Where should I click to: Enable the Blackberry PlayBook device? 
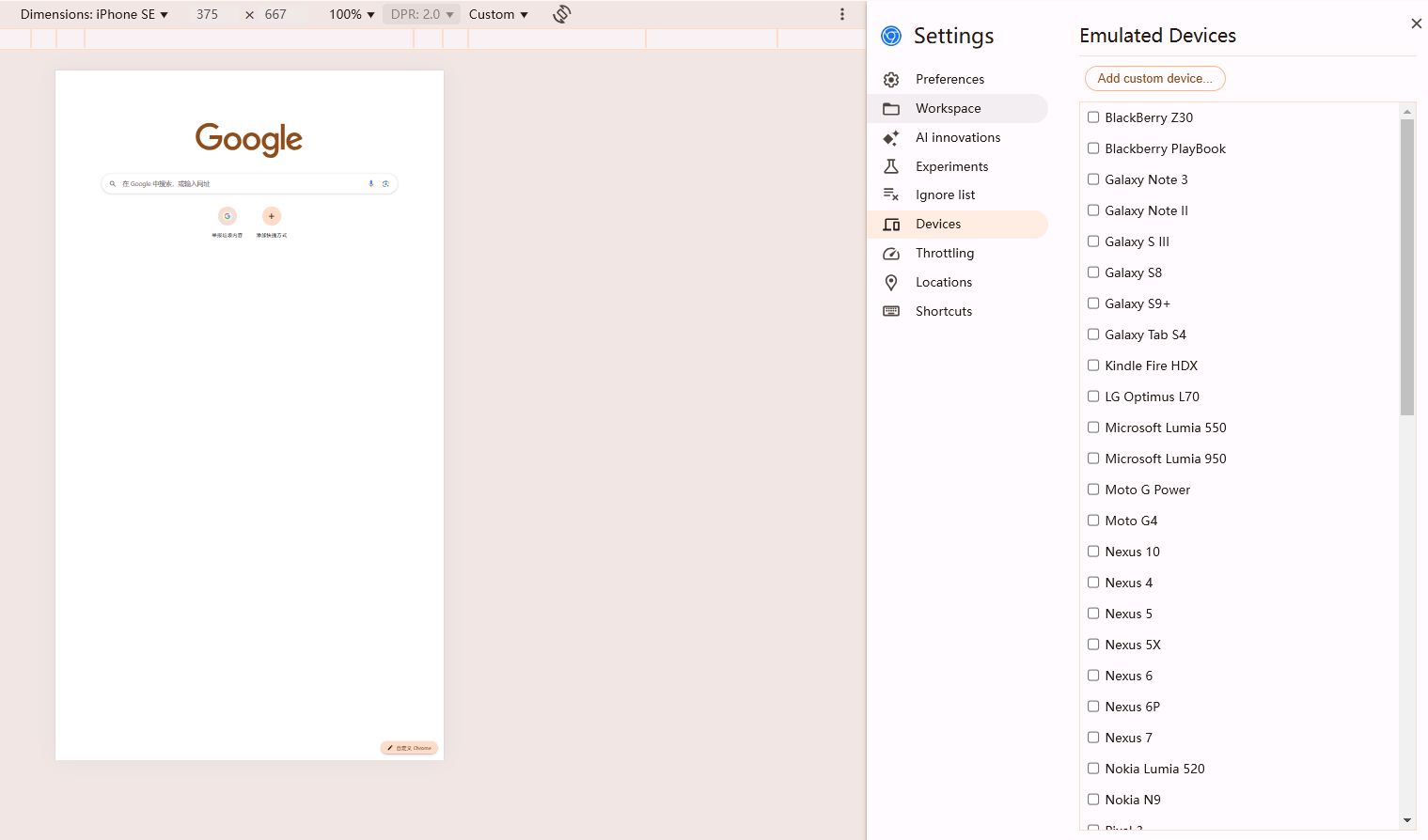coord(1093,148)
